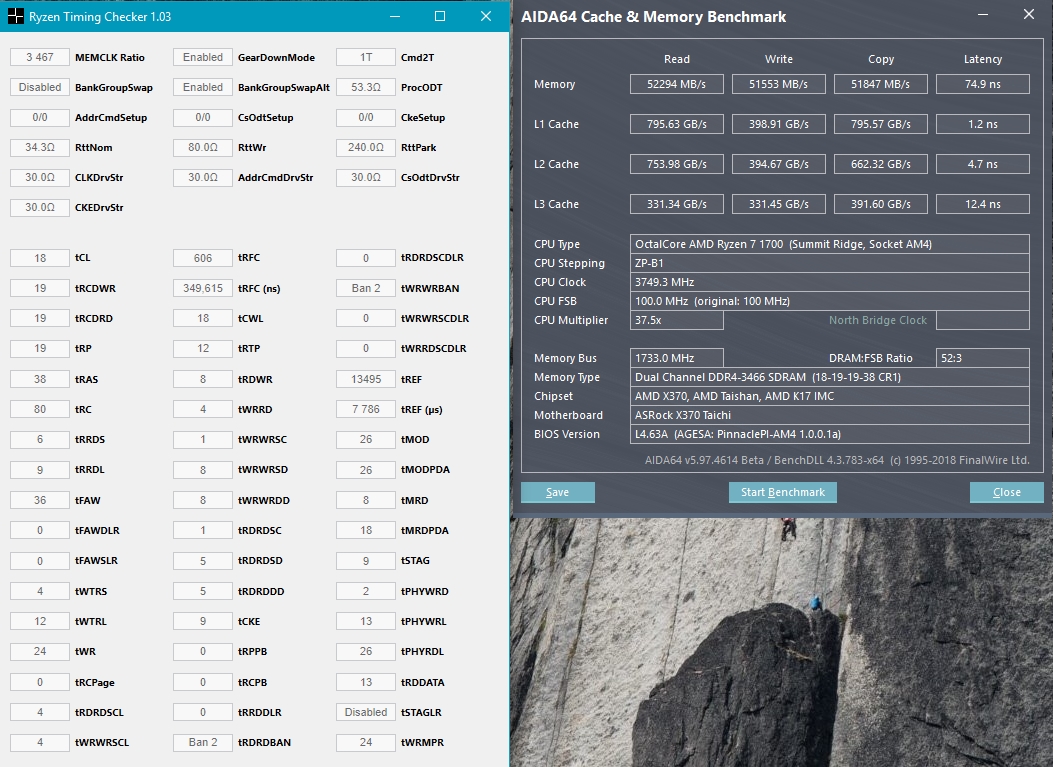
Task: Click the empty North Bridge Clock field
Action: point(982,320)
